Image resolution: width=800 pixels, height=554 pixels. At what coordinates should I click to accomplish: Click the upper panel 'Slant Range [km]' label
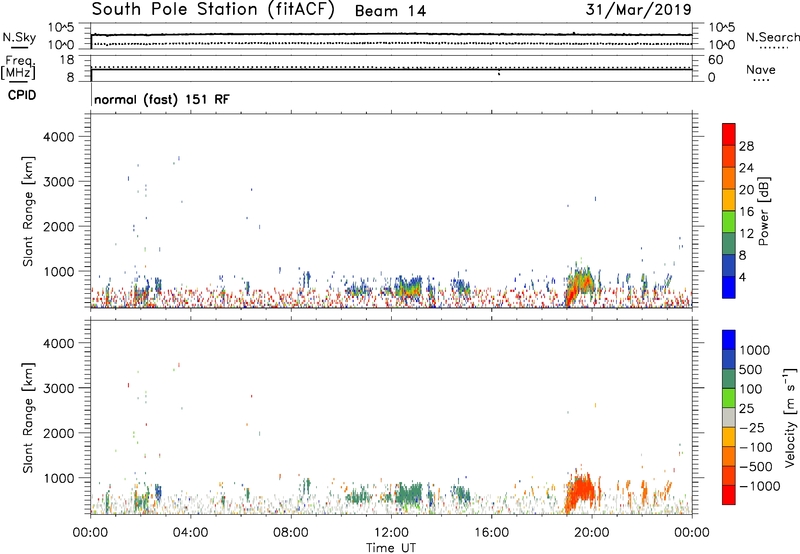click(x=28, y=211)
